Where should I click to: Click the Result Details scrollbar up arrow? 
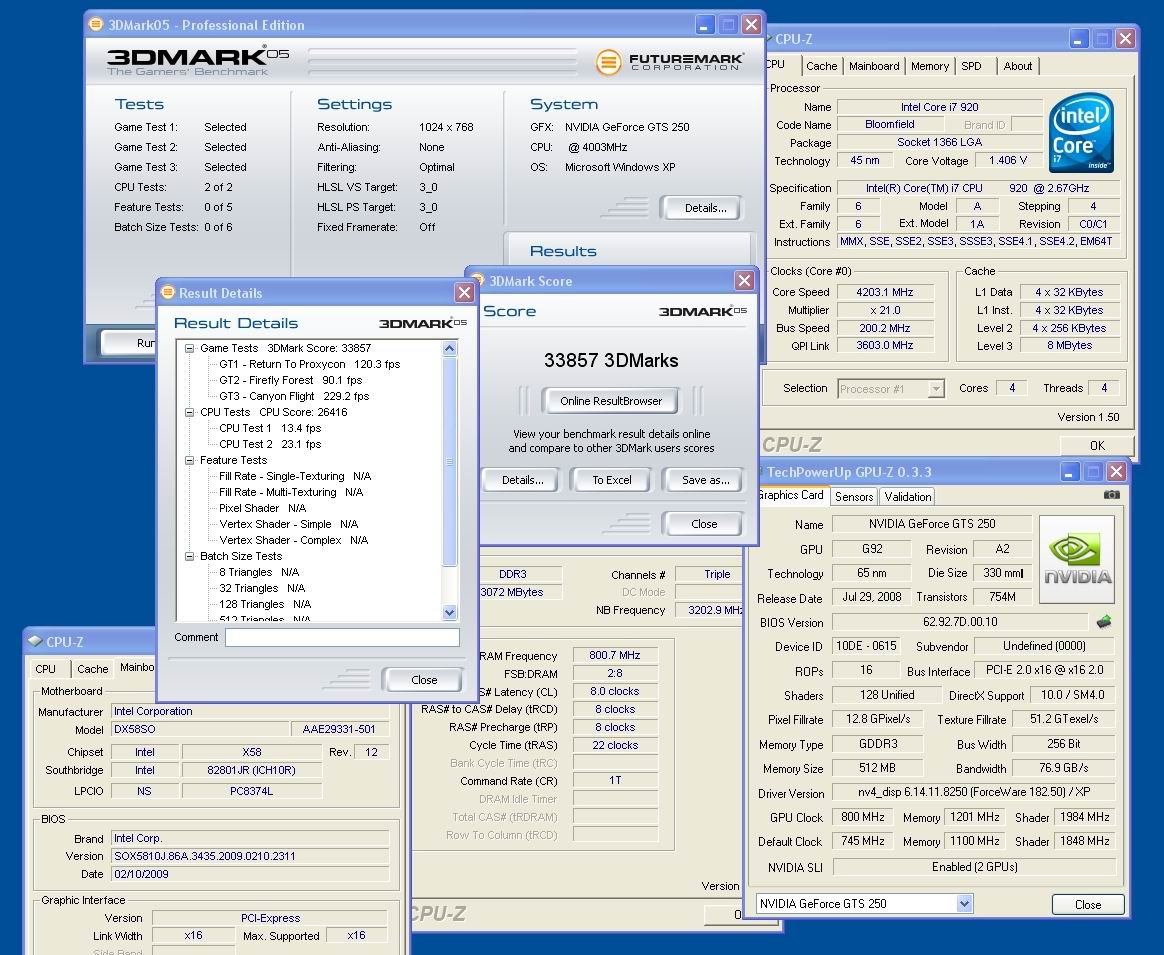point(449,348)
